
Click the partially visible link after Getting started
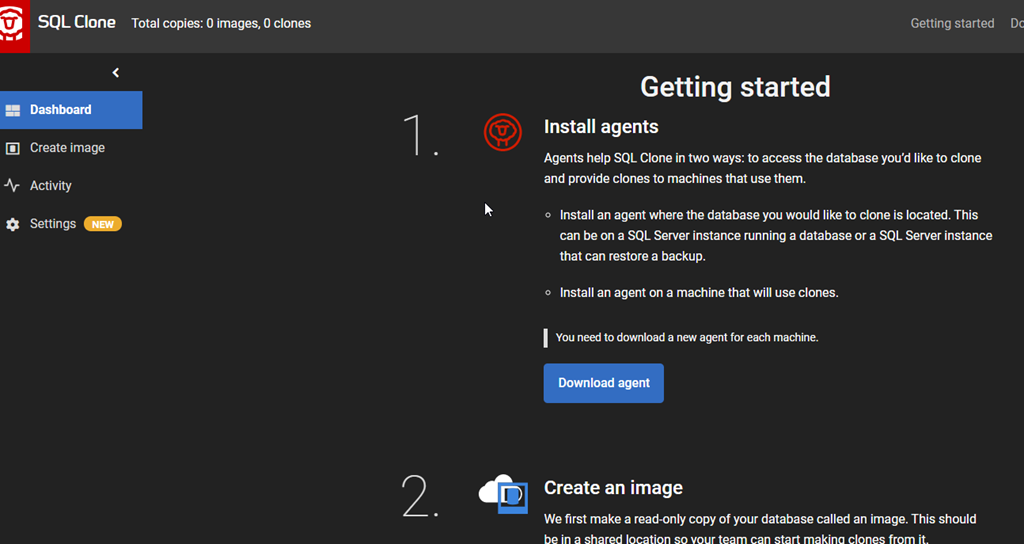1016,23
